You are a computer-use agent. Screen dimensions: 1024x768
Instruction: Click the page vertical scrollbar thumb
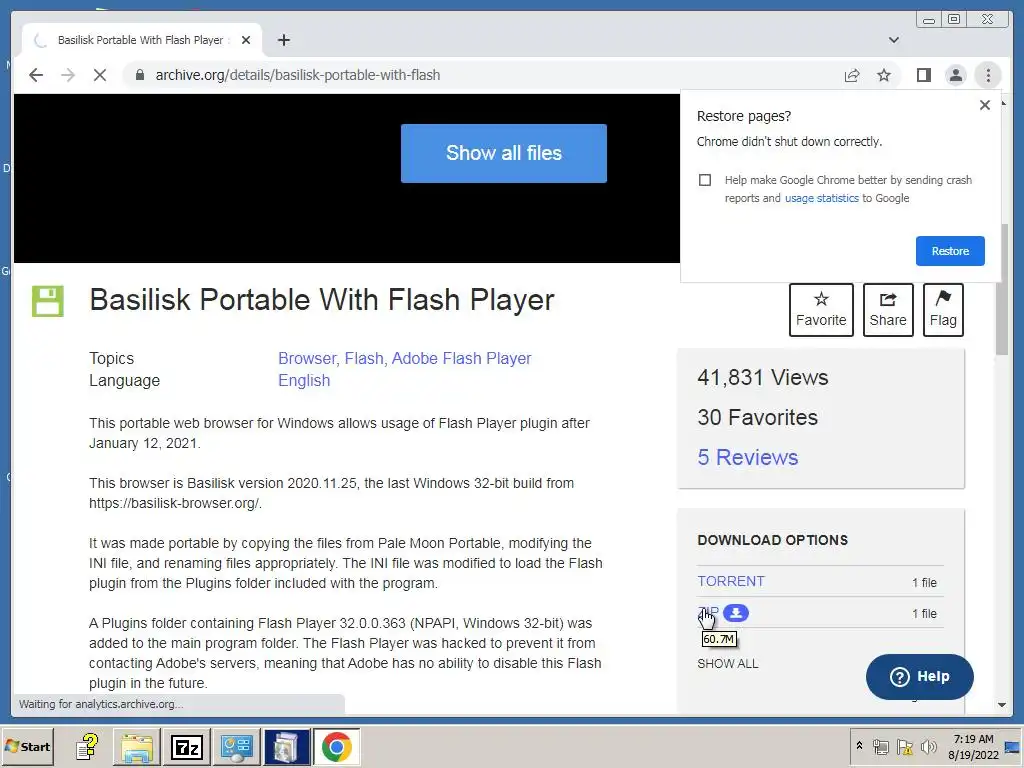click(1002, 289)
